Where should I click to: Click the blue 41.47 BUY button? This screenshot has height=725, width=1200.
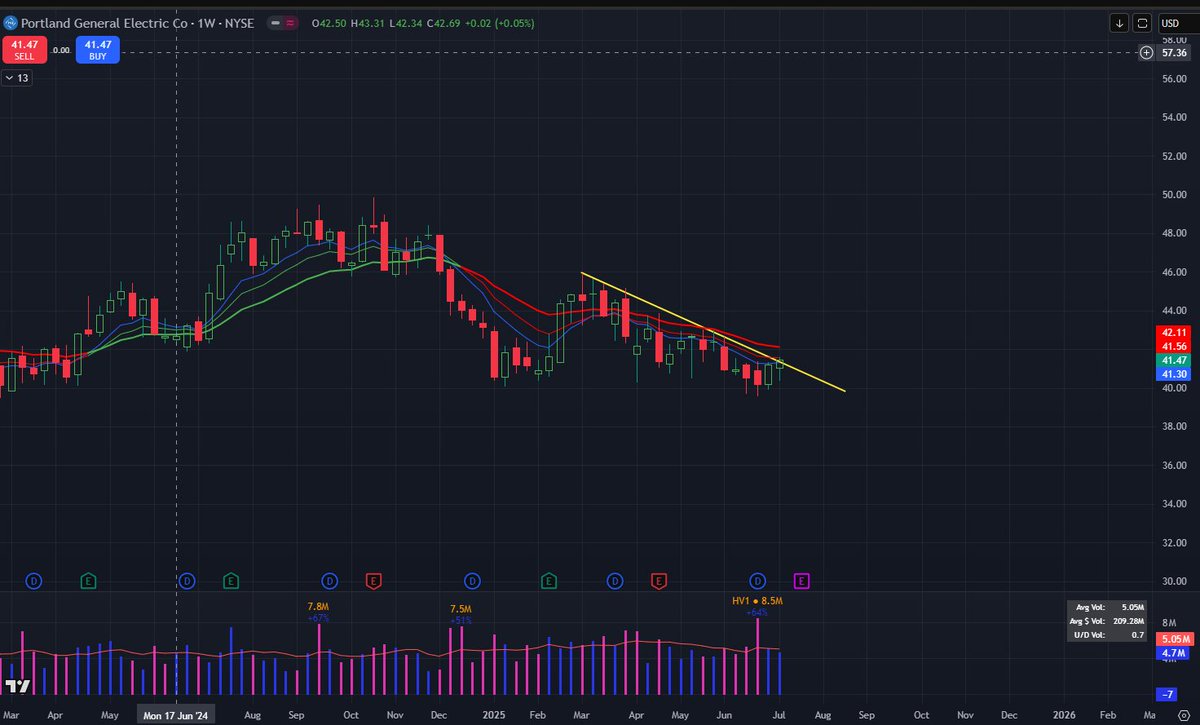[100, 50]
